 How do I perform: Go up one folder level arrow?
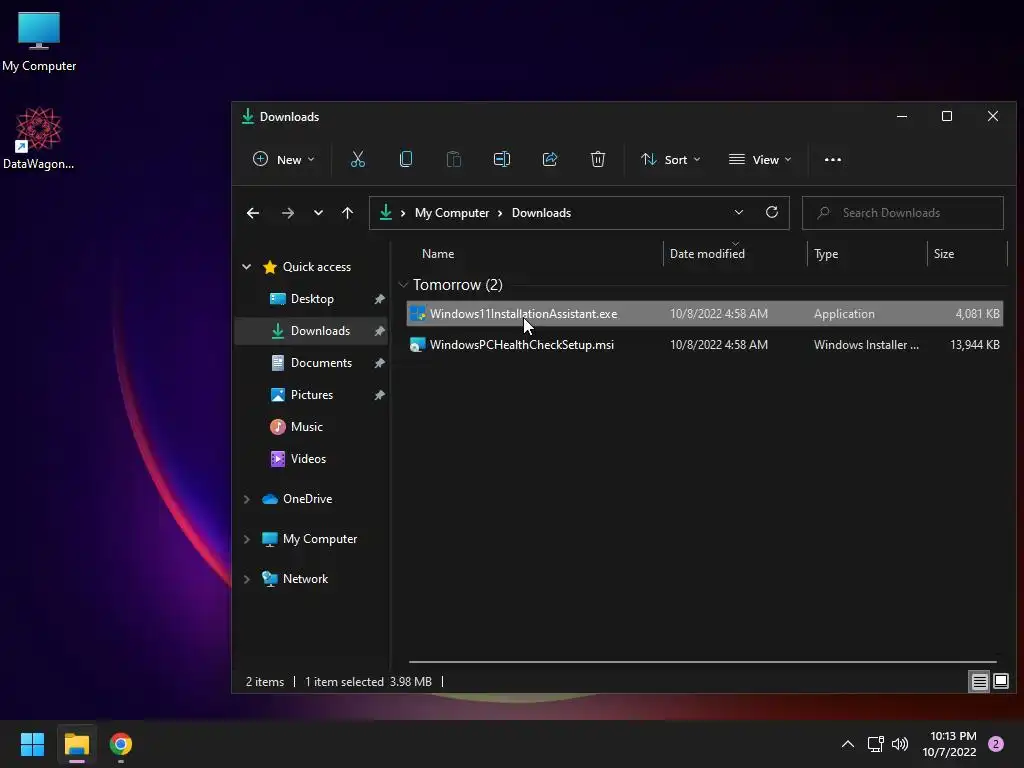347,213
